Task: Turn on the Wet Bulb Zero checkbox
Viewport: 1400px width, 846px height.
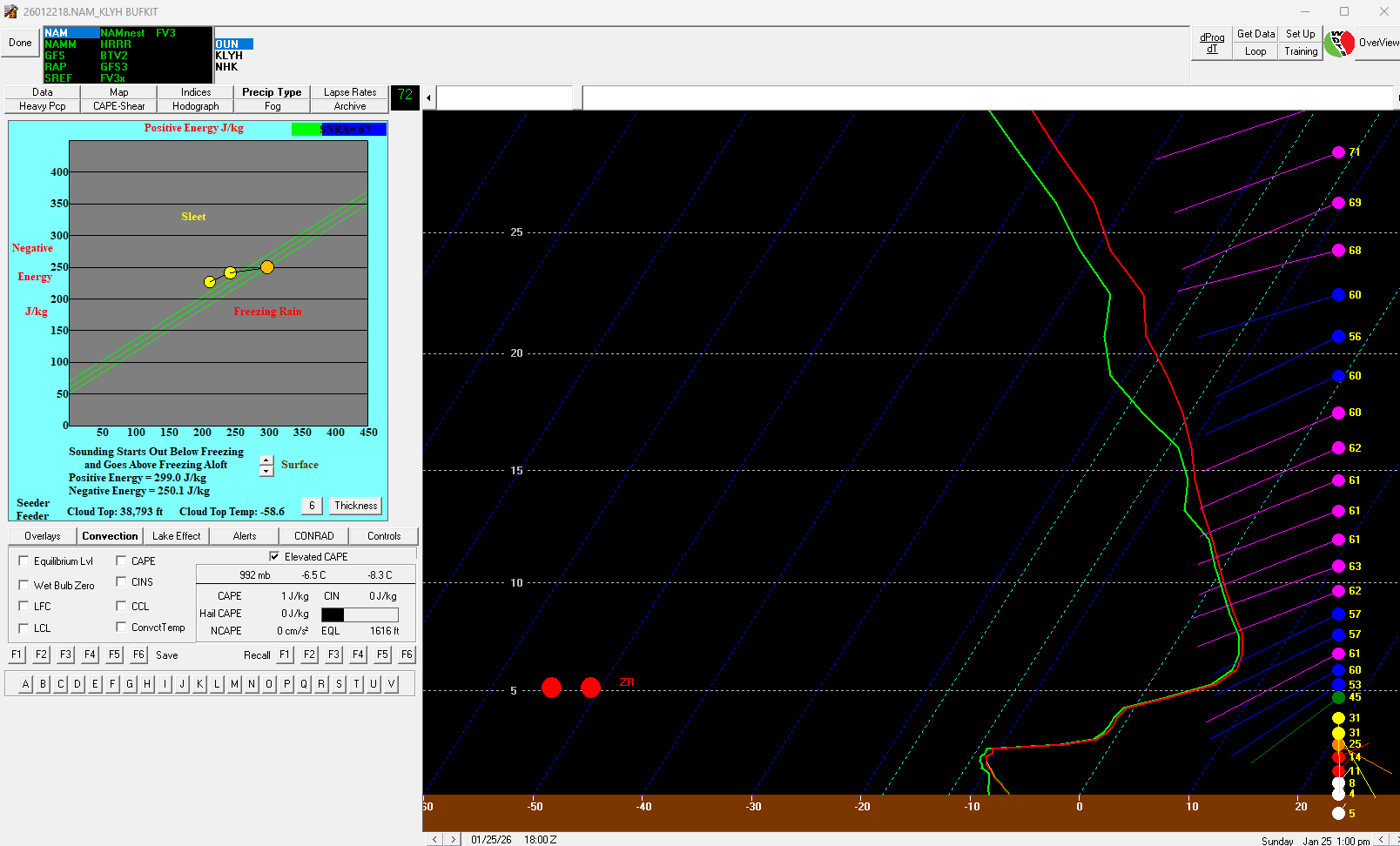Action: pos(24,585)
